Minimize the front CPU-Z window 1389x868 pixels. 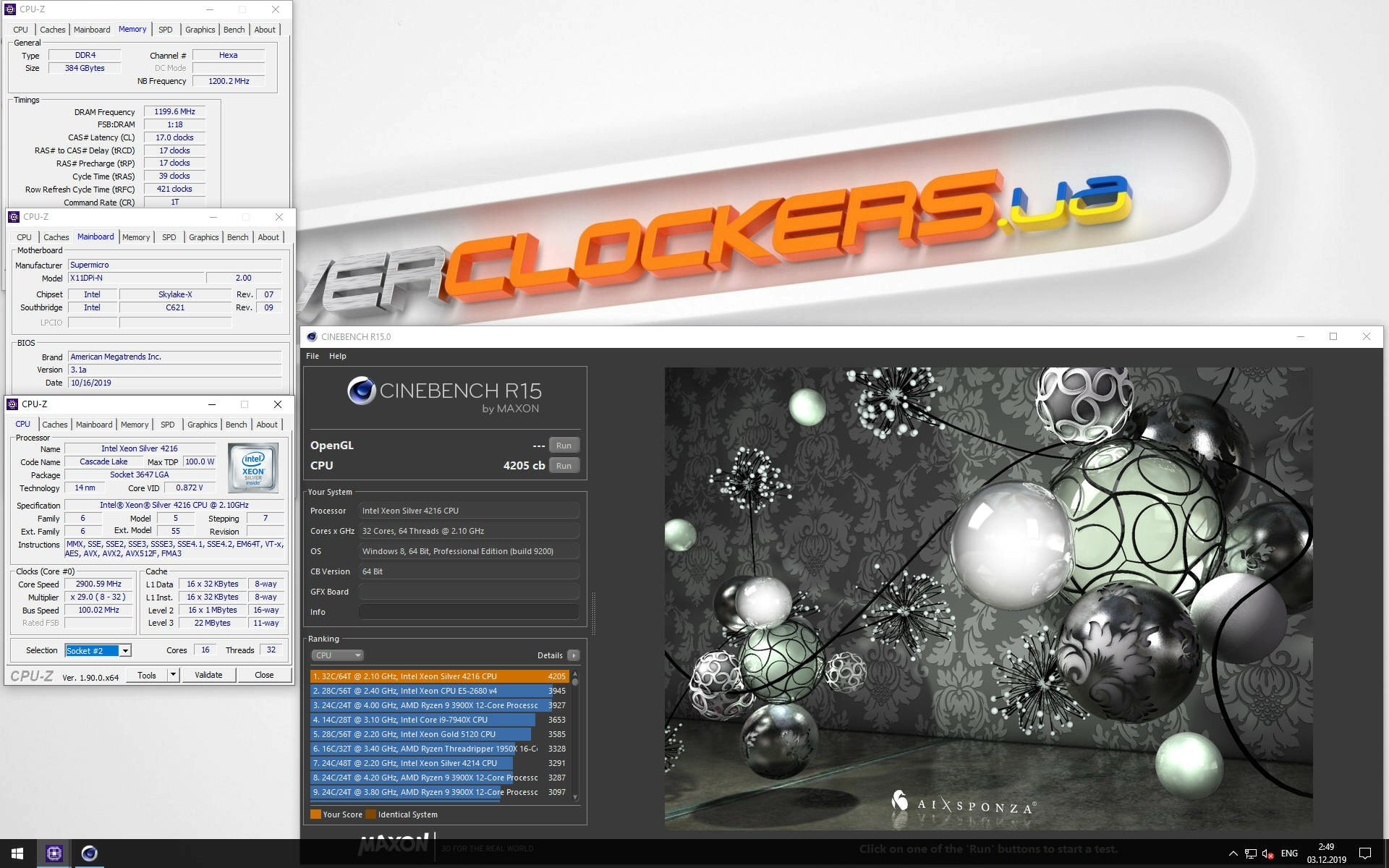point(211,404)
